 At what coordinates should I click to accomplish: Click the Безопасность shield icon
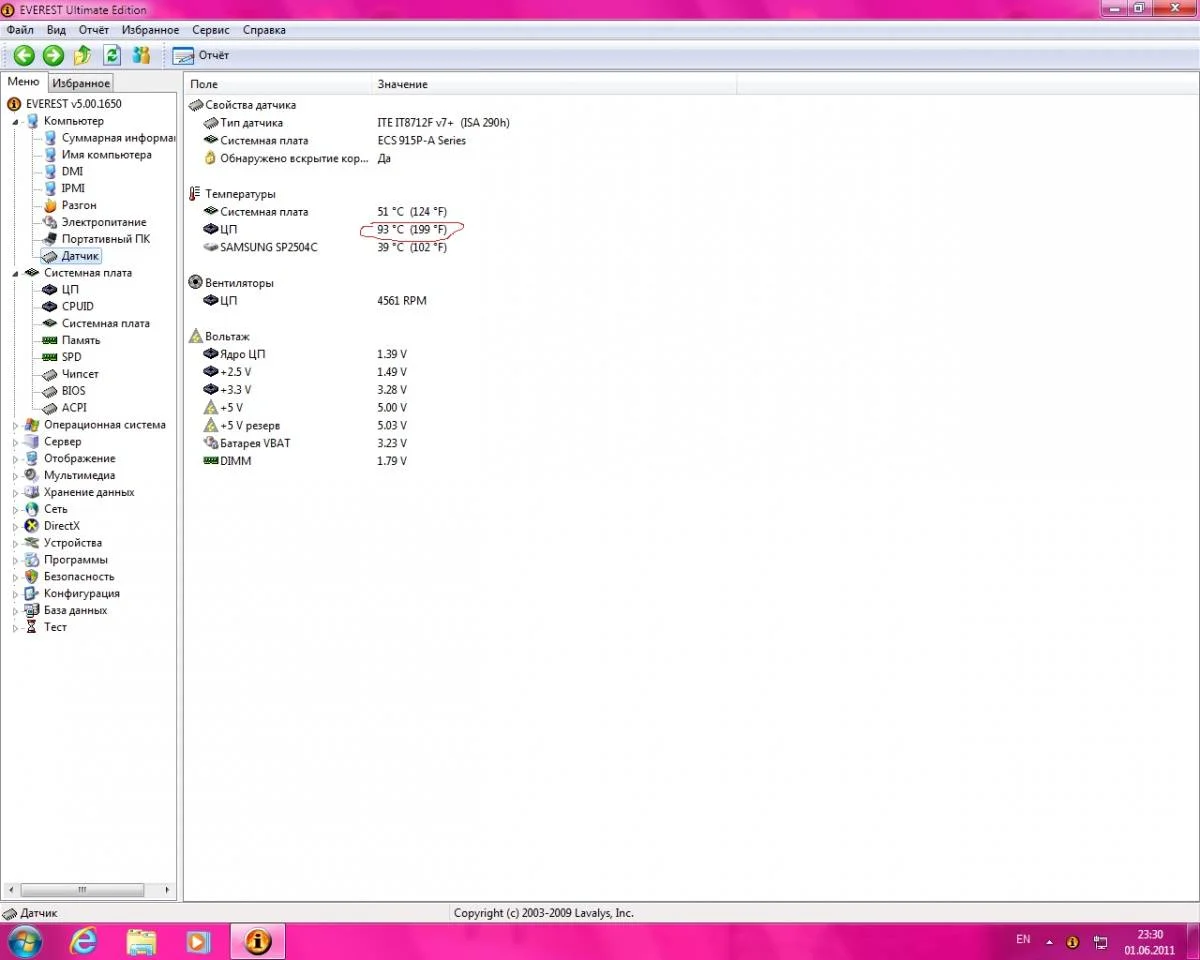[x=33, y=577]
